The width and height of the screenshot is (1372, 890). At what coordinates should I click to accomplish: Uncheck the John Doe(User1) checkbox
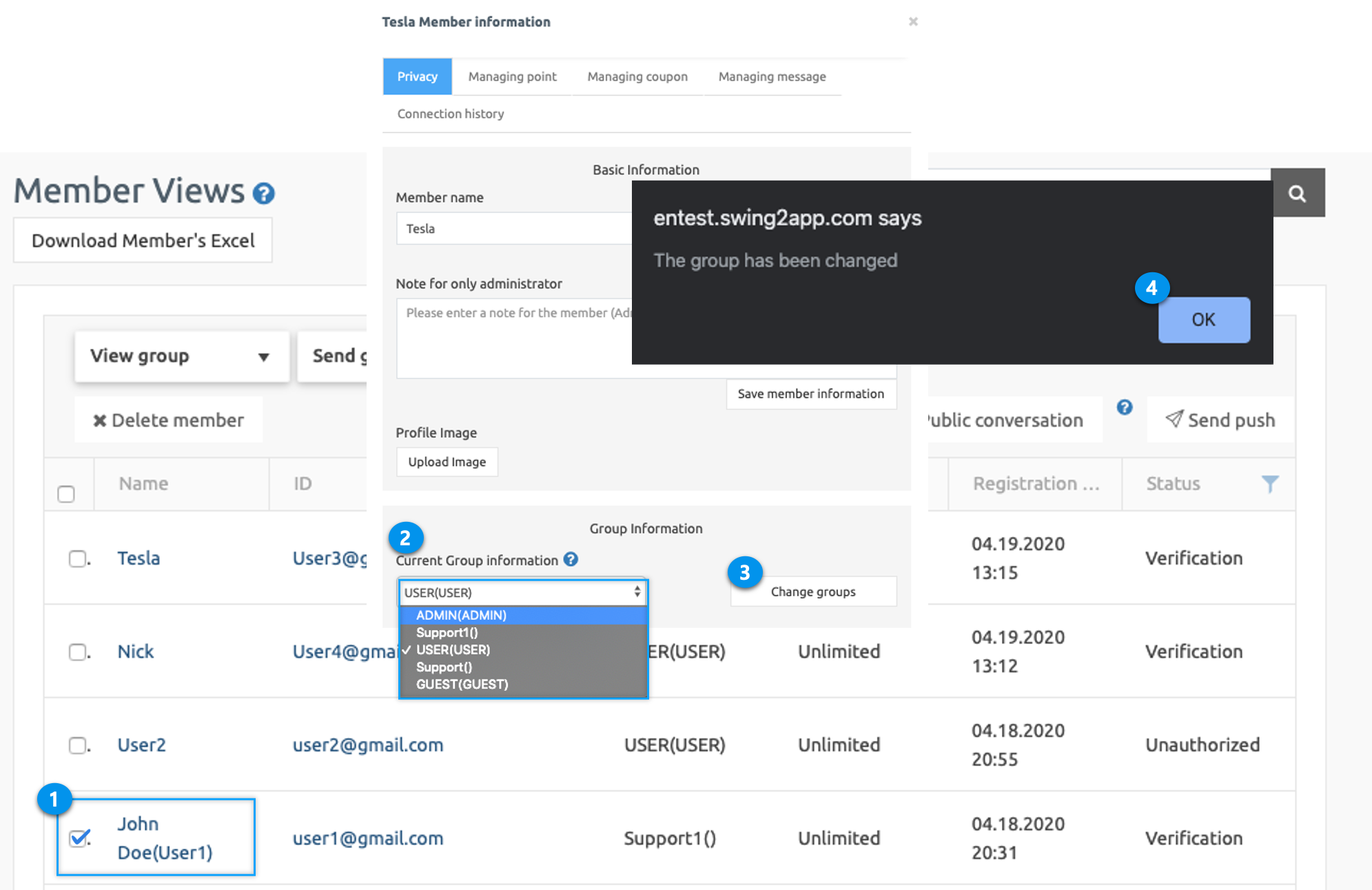tap(79, 838)
